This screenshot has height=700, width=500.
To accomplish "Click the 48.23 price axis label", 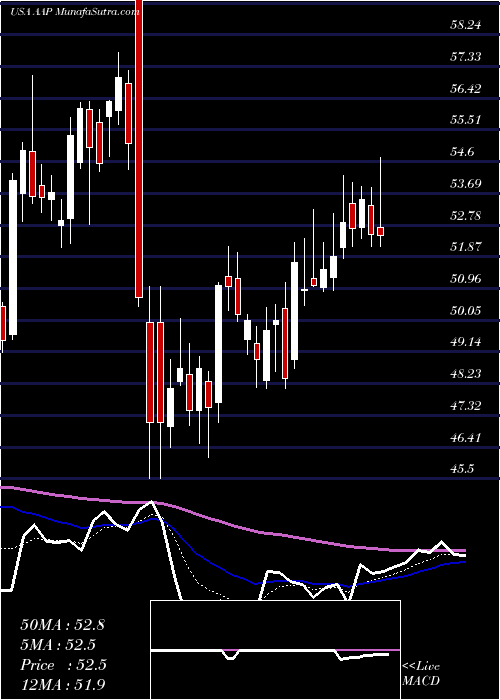I will (x=465, y=374).
